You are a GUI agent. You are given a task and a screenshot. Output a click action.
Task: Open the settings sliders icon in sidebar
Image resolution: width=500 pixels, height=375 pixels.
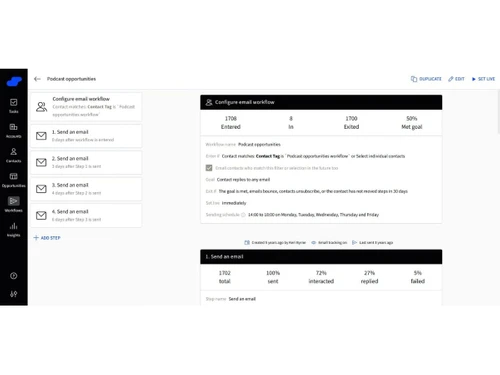[14, 294]
